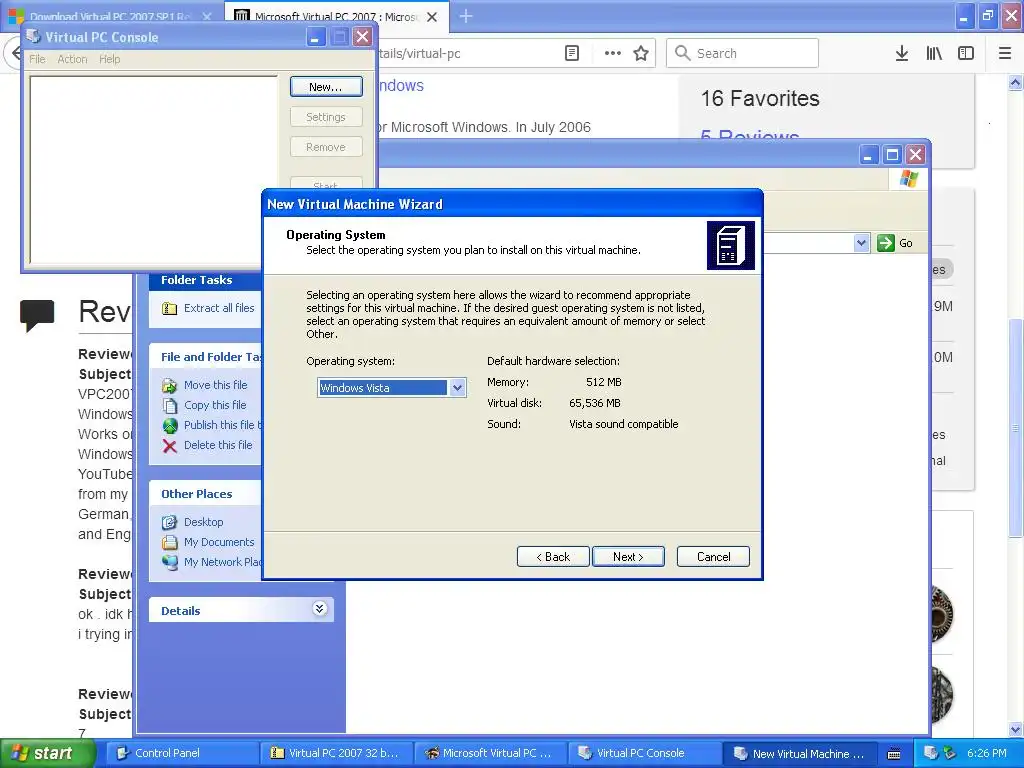
Task: Click the keyboard icon in taskbar
Action: pyautogui.click(x=894, y=754)
